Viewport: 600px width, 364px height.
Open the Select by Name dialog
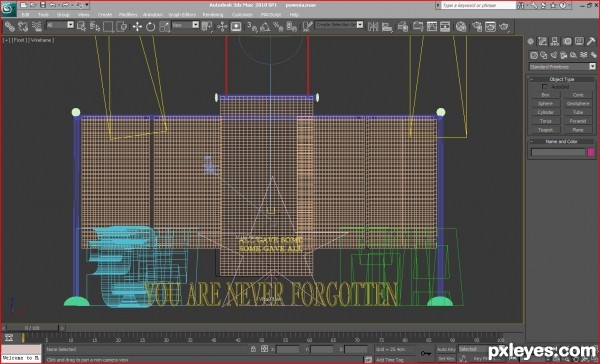[x=95, y=26]
